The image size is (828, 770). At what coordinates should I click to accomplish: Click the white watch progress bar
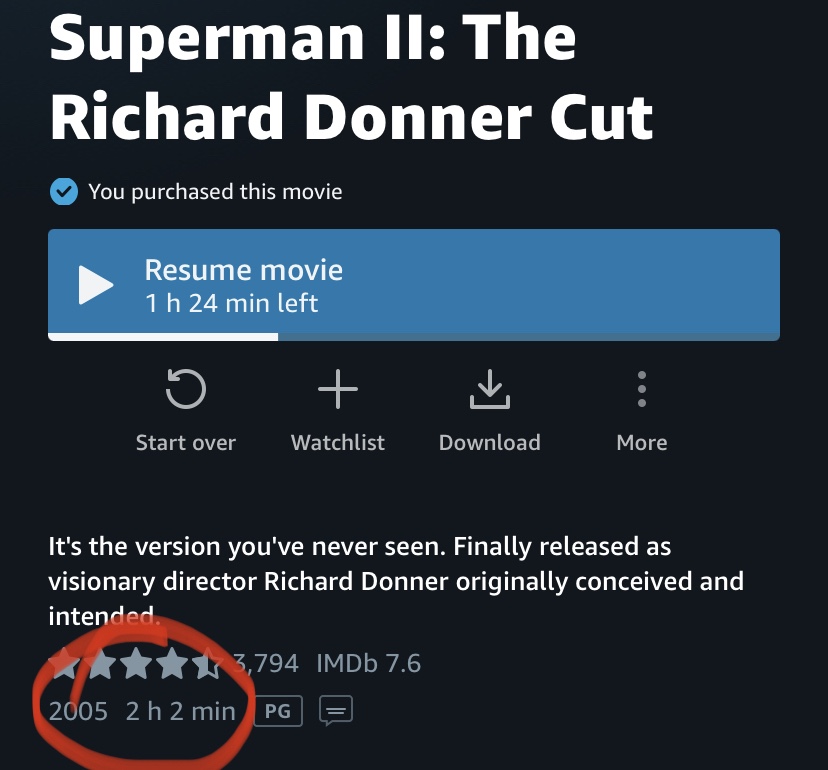coord(163,337)
